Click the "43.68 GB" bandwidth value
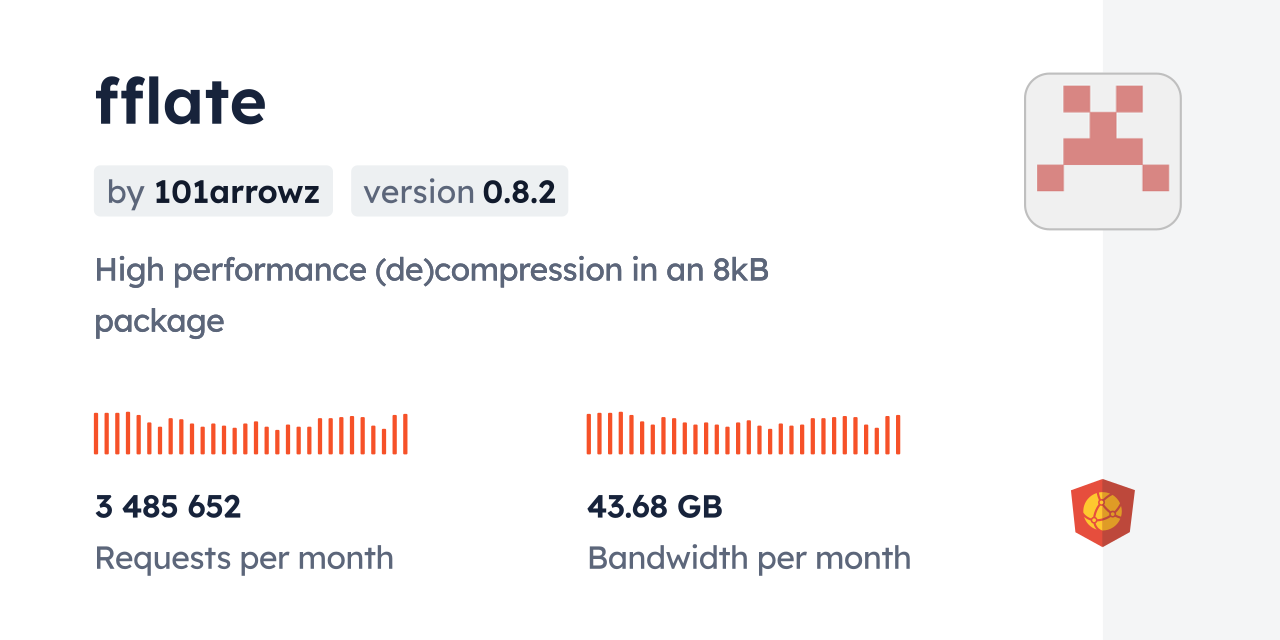This screenshot has height=640, width=1280. 654,507
